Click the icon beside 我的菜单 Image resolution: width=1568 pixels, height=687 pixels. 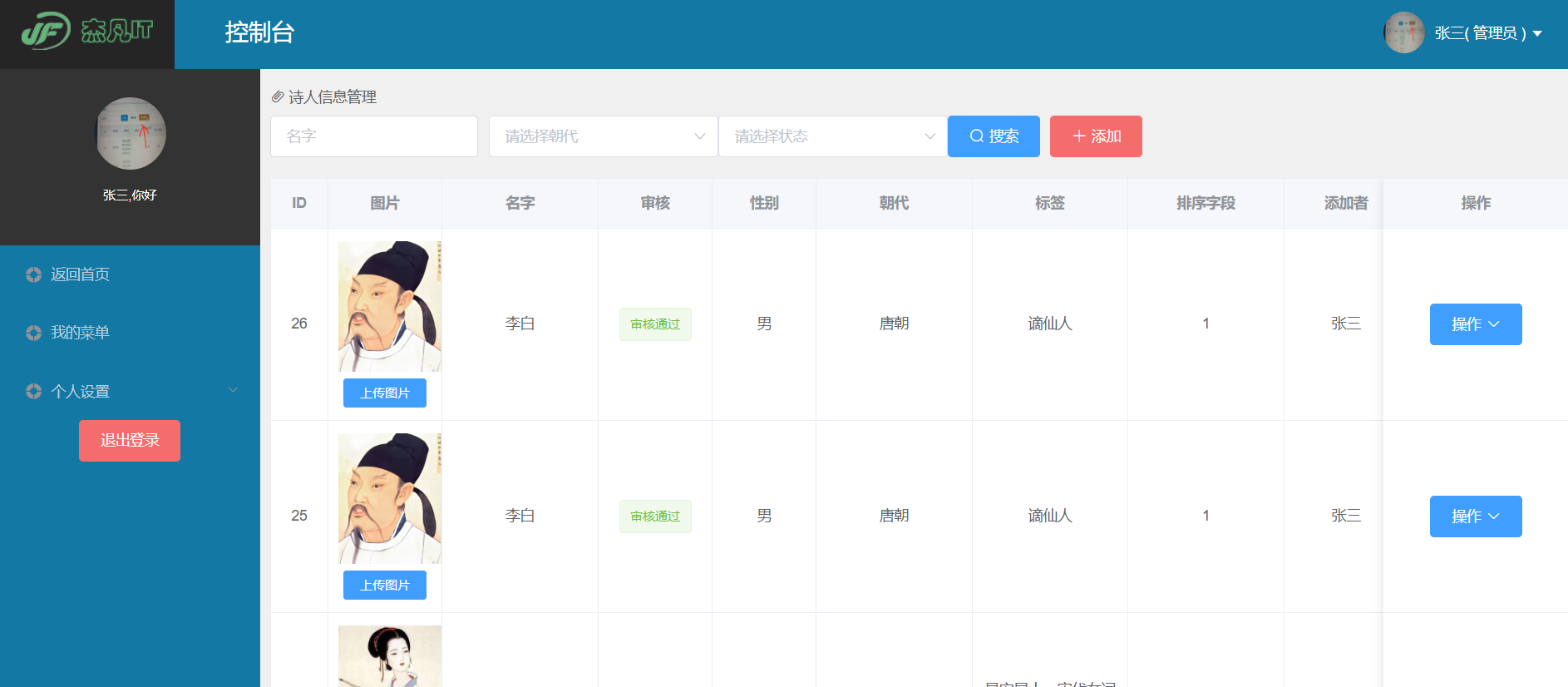click(33, 333)
